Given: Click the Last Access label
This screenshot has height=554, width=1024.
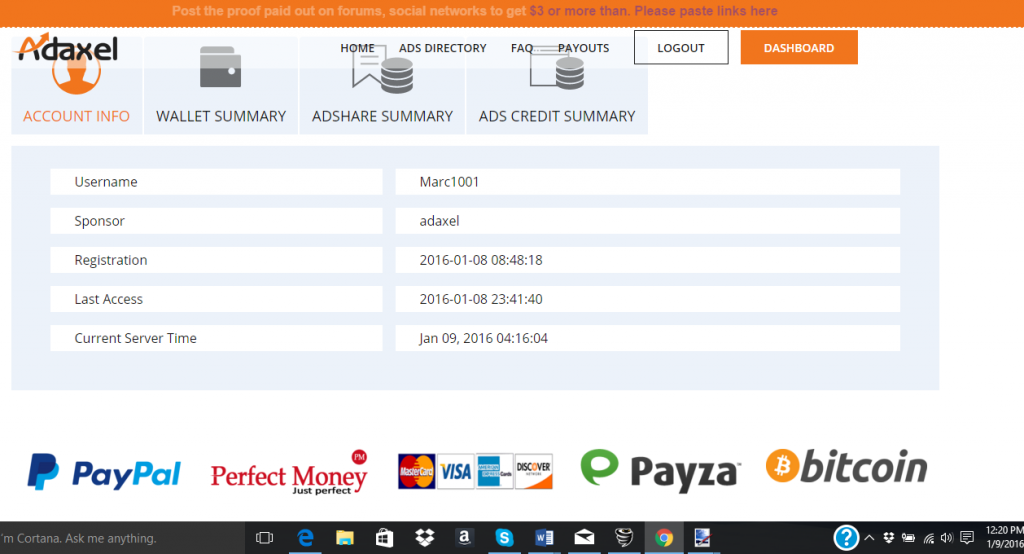Looking at the screenshot, I should (x=108, y=299).
